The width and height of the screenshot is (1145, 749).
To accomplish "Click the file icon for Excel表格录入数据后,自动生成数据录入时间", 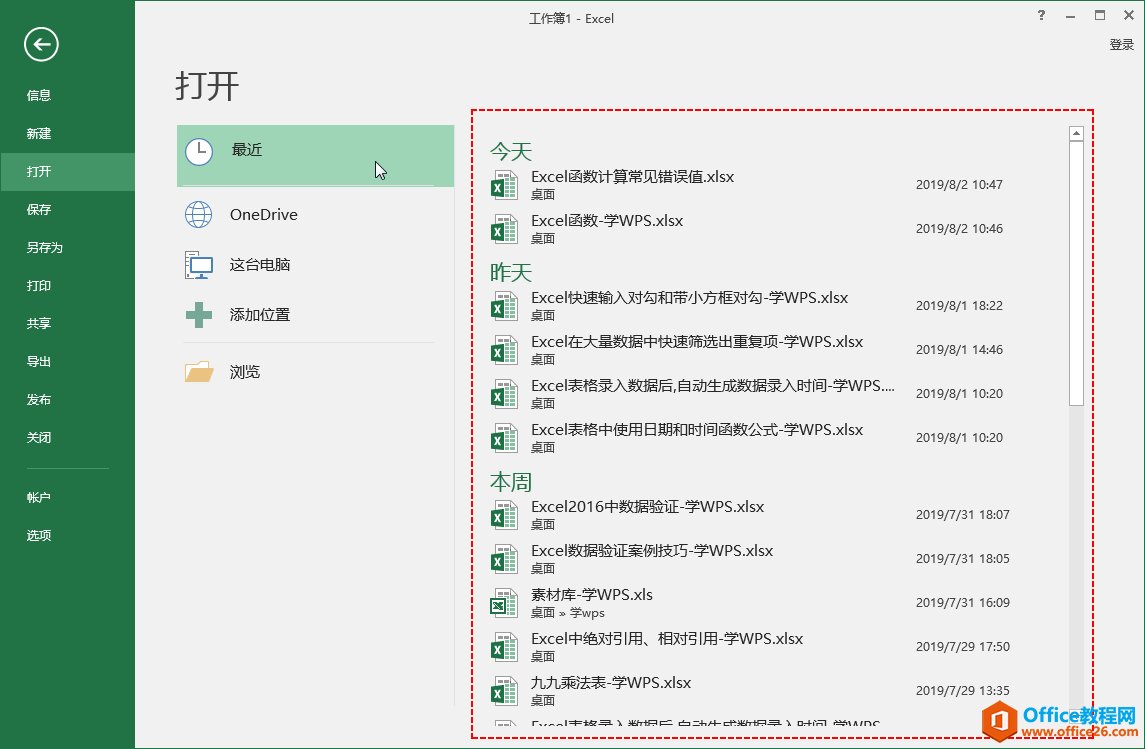I will tap(504, 393).
